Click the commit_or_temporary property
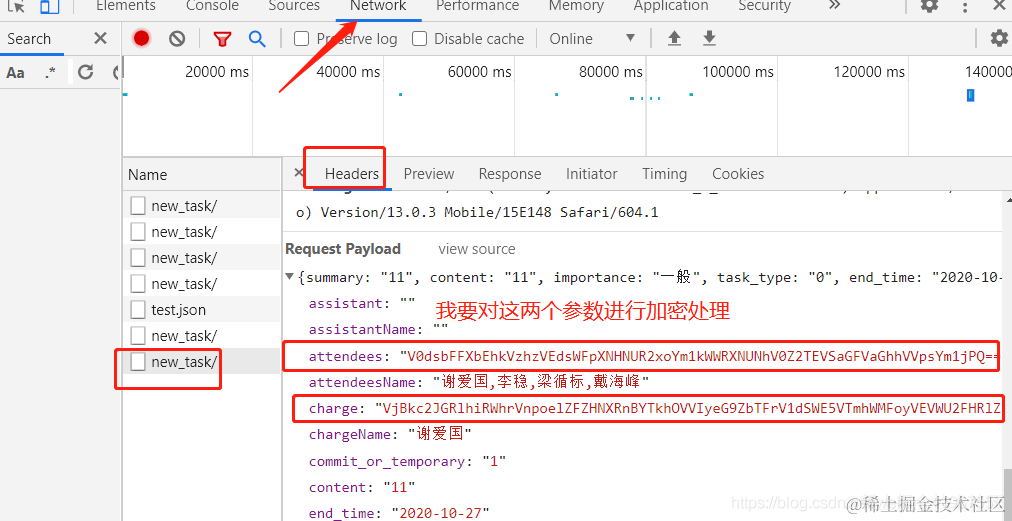The image size is (1012, 521). tap(387, 462)
